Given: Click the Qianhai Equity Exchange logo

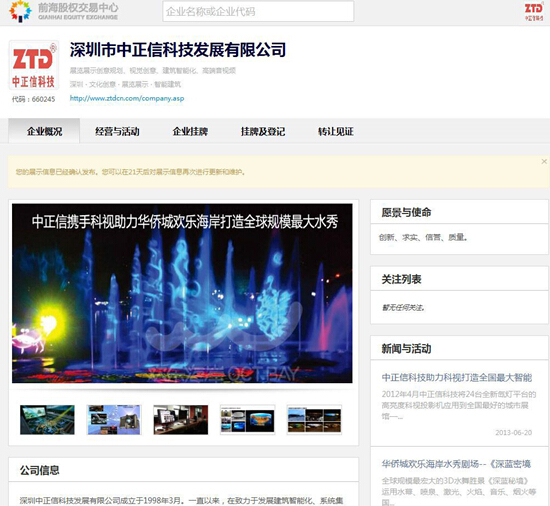Looking at the screenshot, I should [x=63, y=11].
